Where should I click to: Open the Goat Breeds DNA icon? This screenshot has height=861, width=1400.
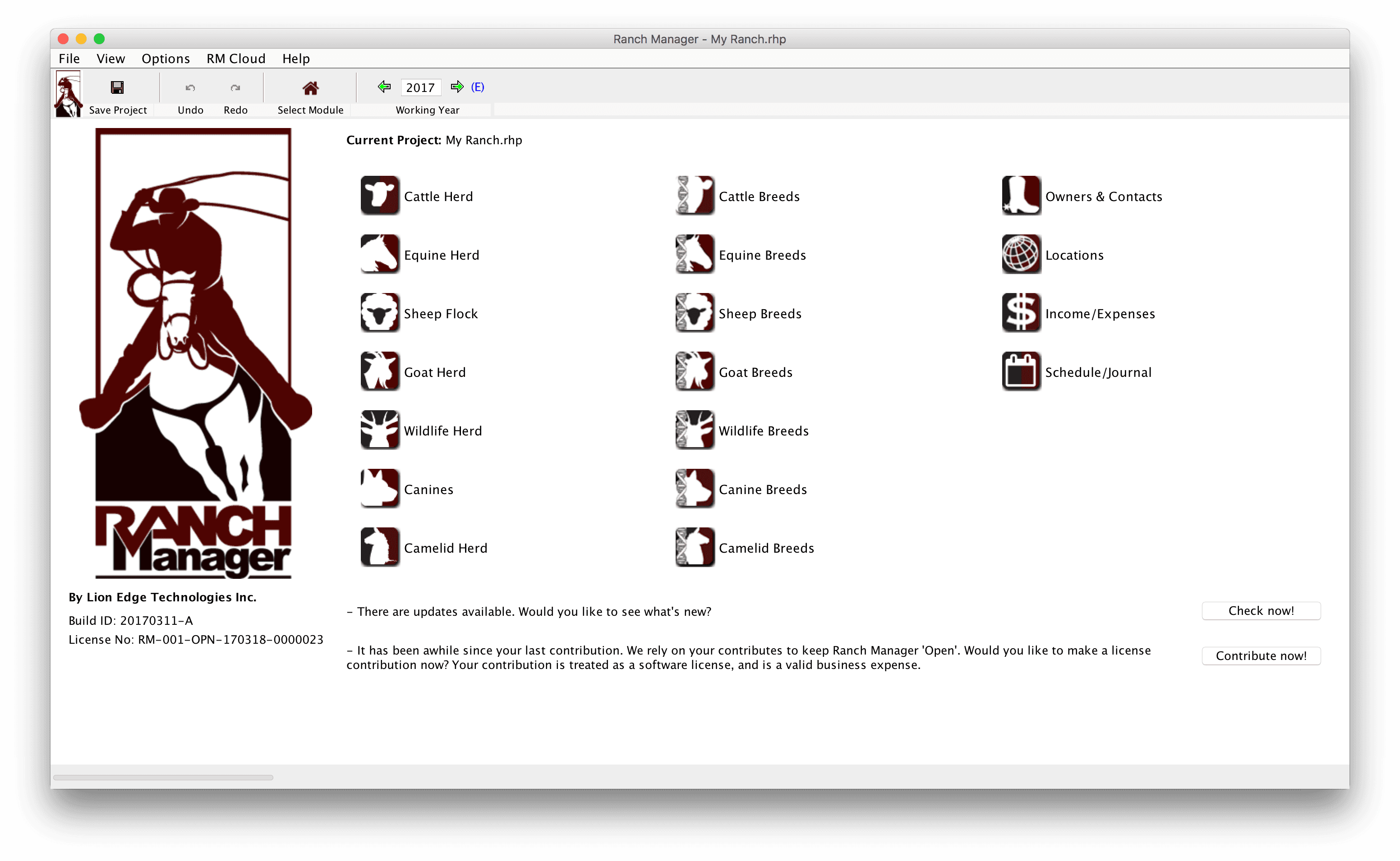[x=694, y=371]
